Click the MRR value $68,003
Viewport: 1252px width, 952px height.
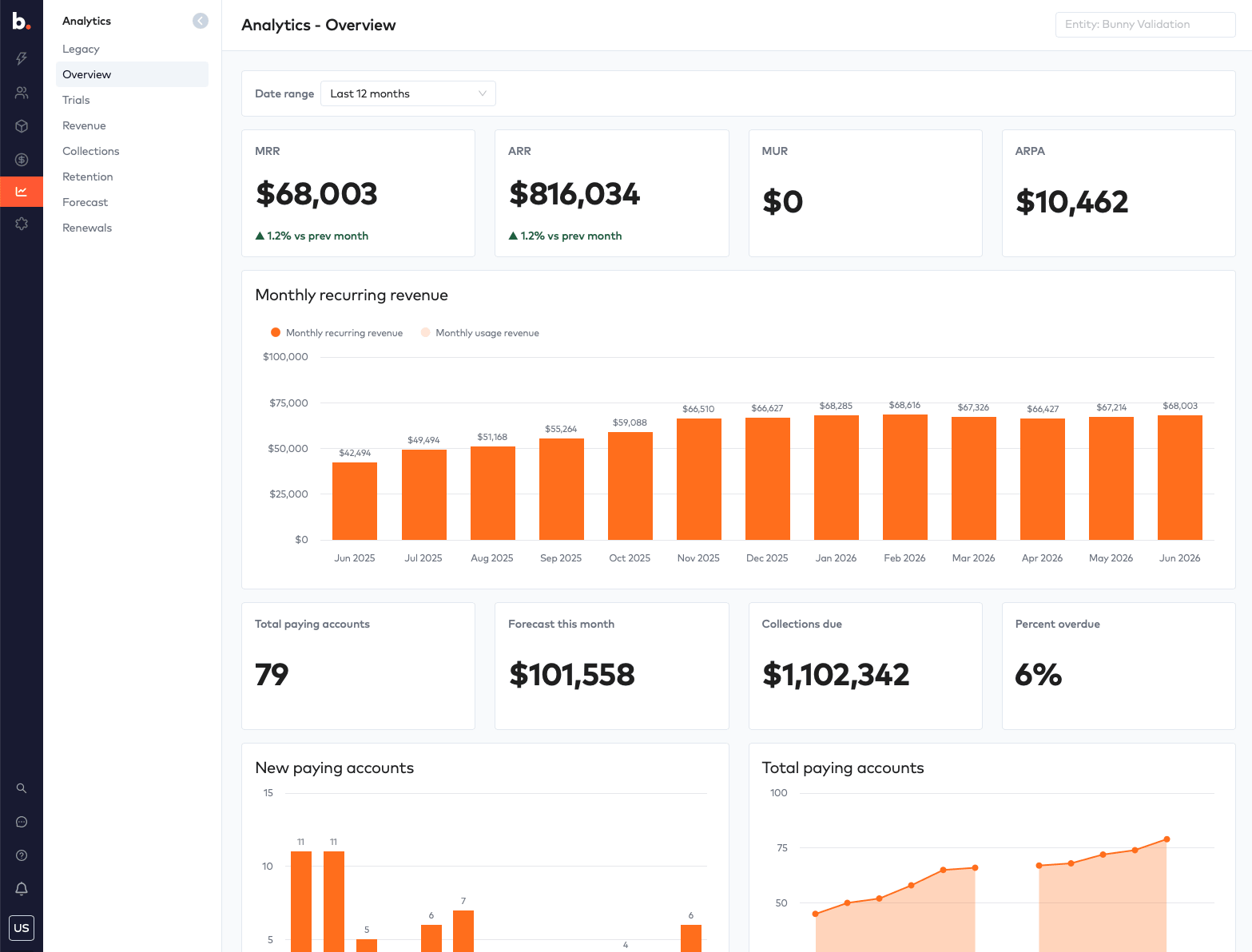(x=316, y=194)
